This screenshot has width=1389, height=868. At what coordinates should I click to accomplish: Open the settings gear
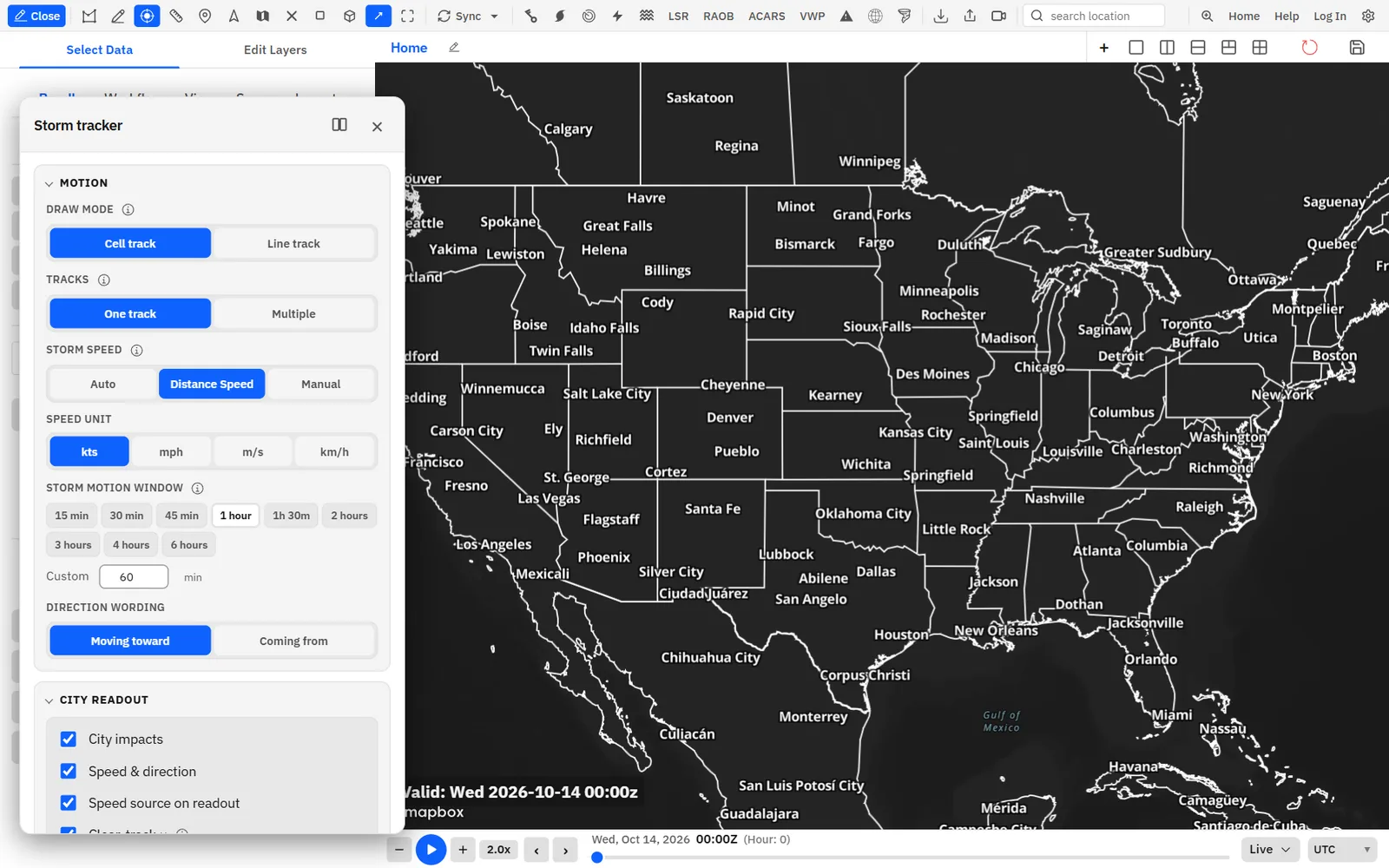point(1368,16)
